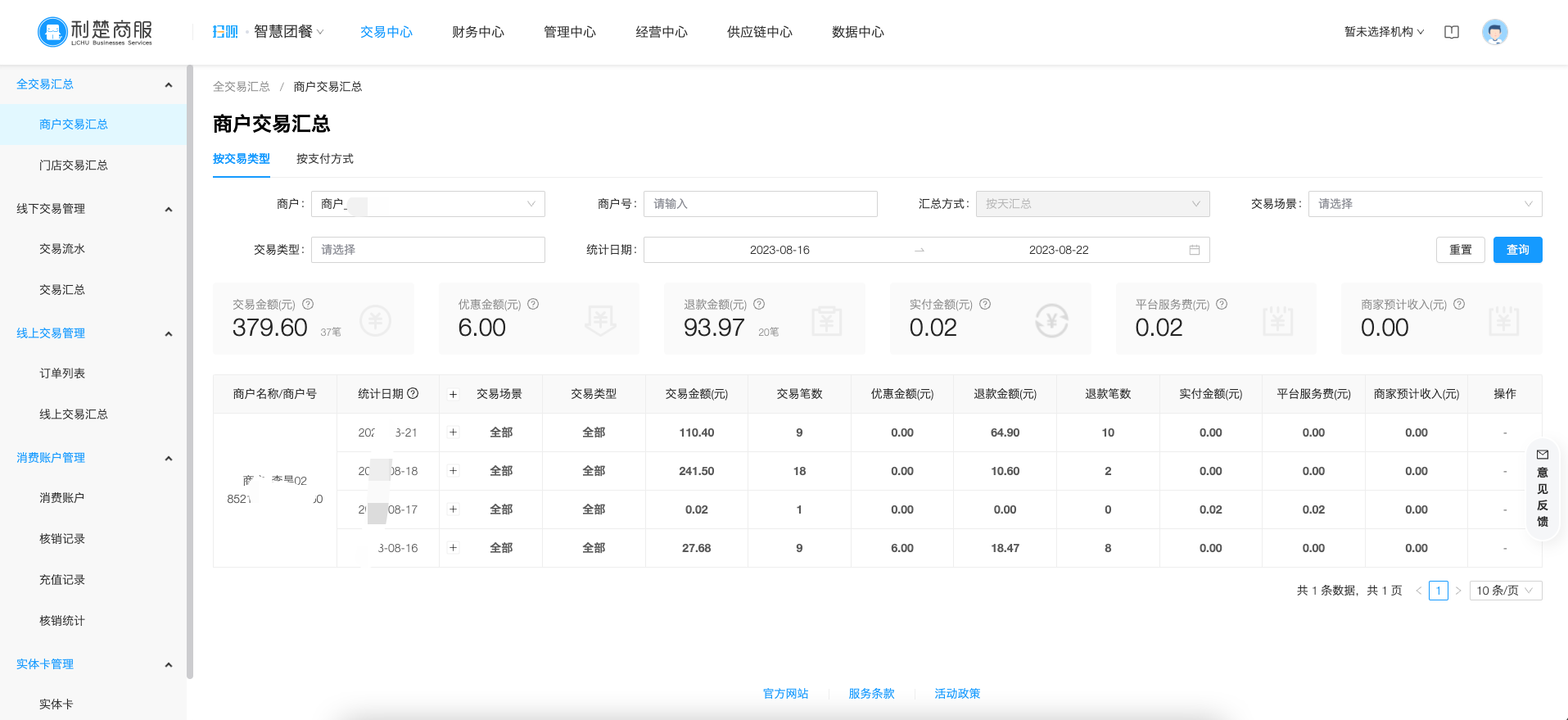Switch to 经营中心 top menu
The height and width of the screenshot is (720, 1568).
click(662, 32)
